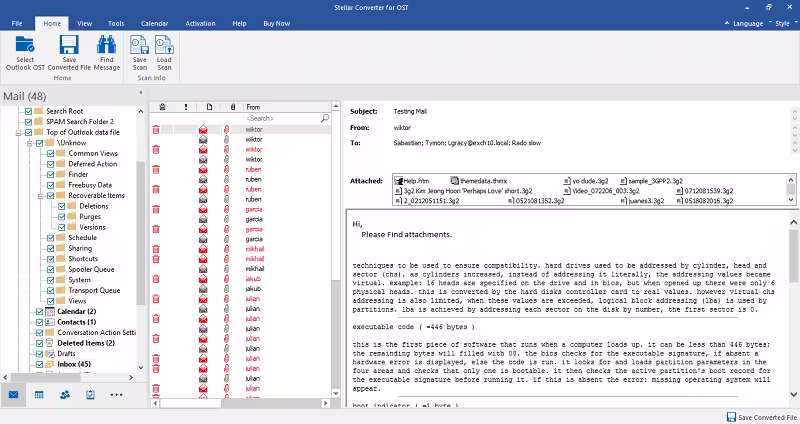Screen dimensions: 800x424
Task: Toggle Spooler Queue checkbox
Action: (x=51, y=269)
